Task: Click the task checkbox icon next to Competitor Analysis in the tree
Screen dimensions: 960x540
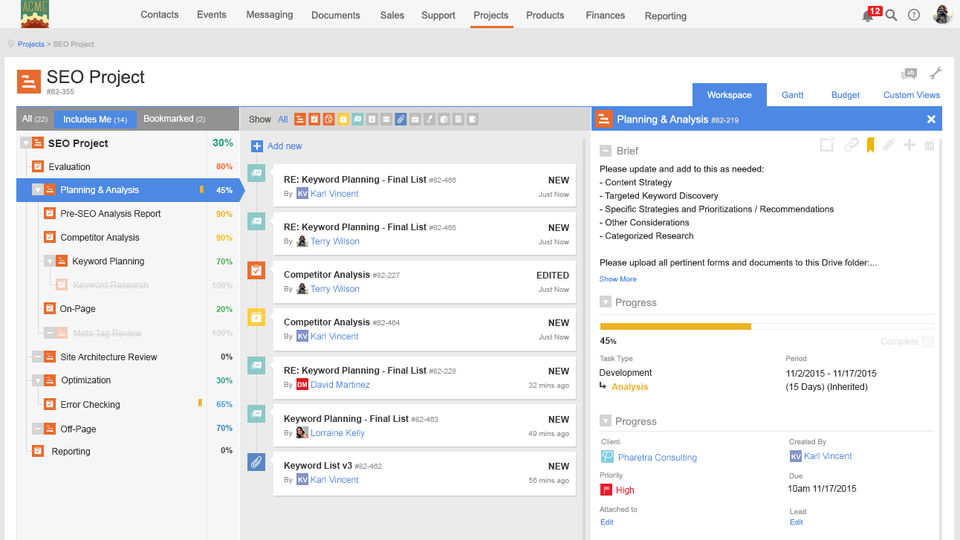Action: (x=50, y=237)
